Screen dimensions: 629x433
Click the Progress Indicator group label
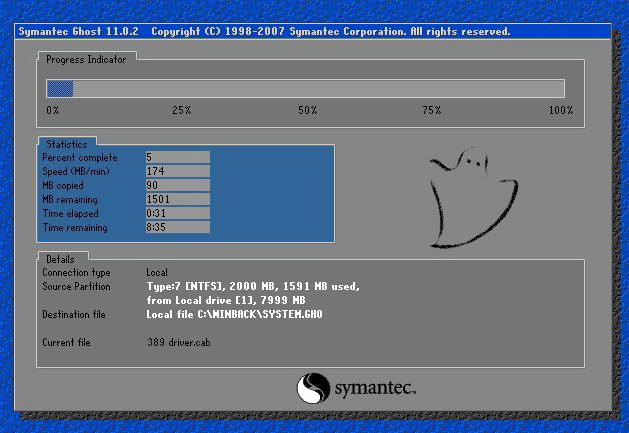[87, 59]
